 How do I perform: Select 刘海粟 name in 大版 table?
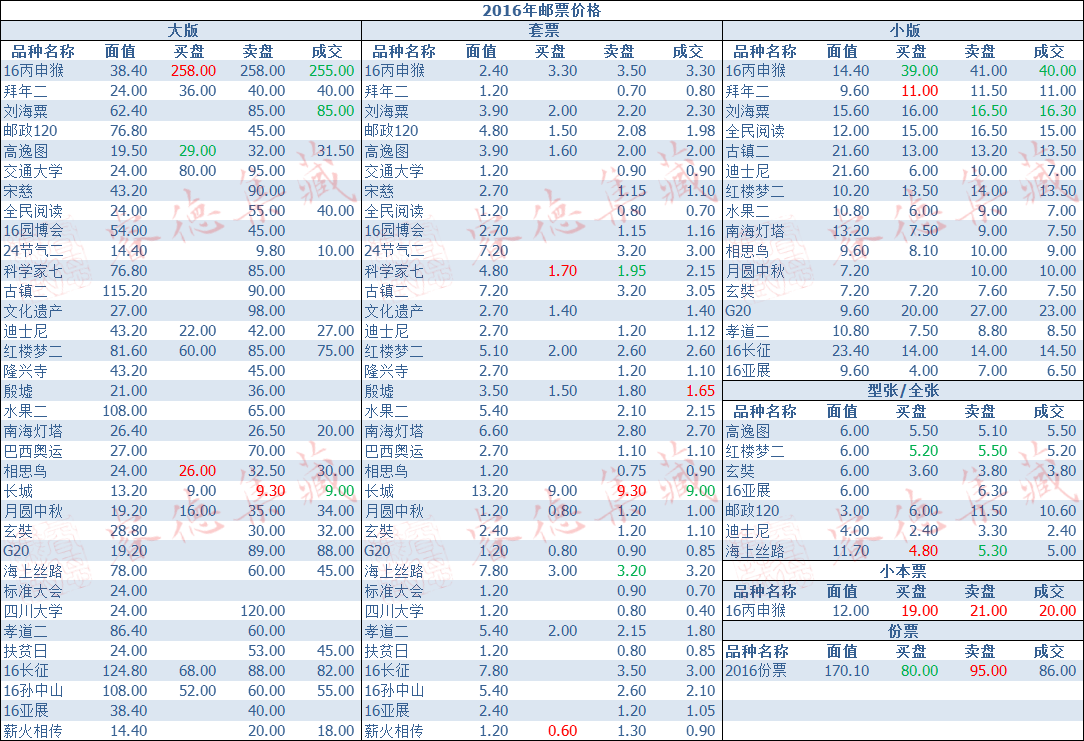26,111
